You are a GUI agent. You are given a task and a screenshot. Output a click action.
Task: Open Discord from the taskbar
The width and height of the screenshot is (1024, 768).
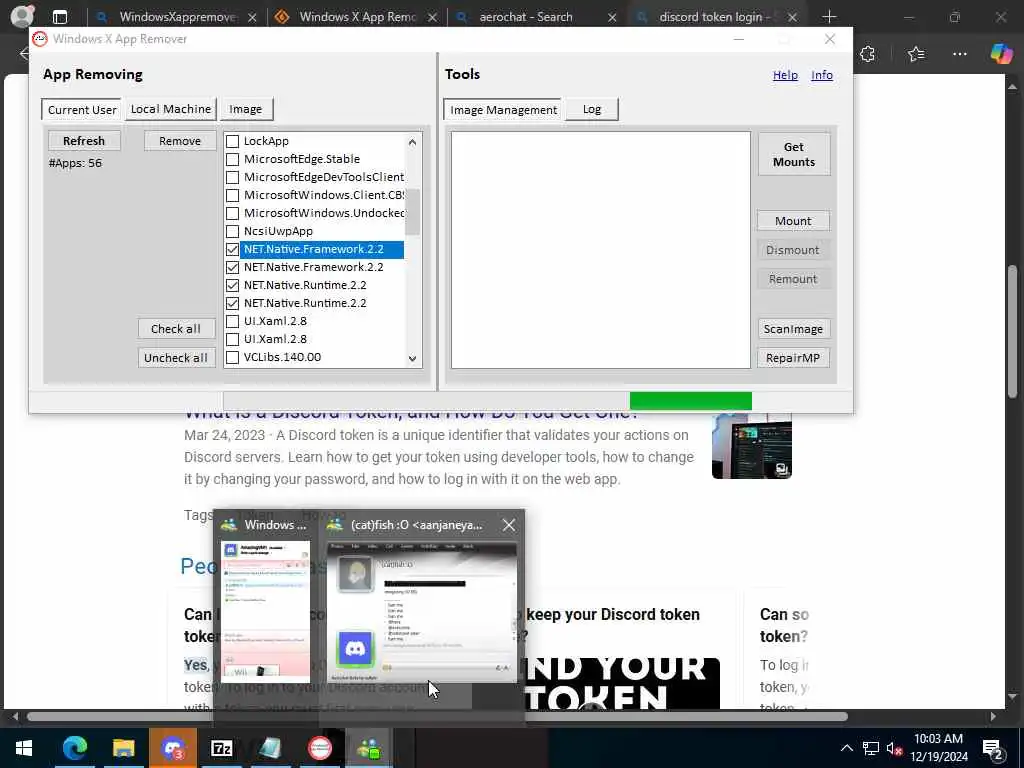coord(173,748)
